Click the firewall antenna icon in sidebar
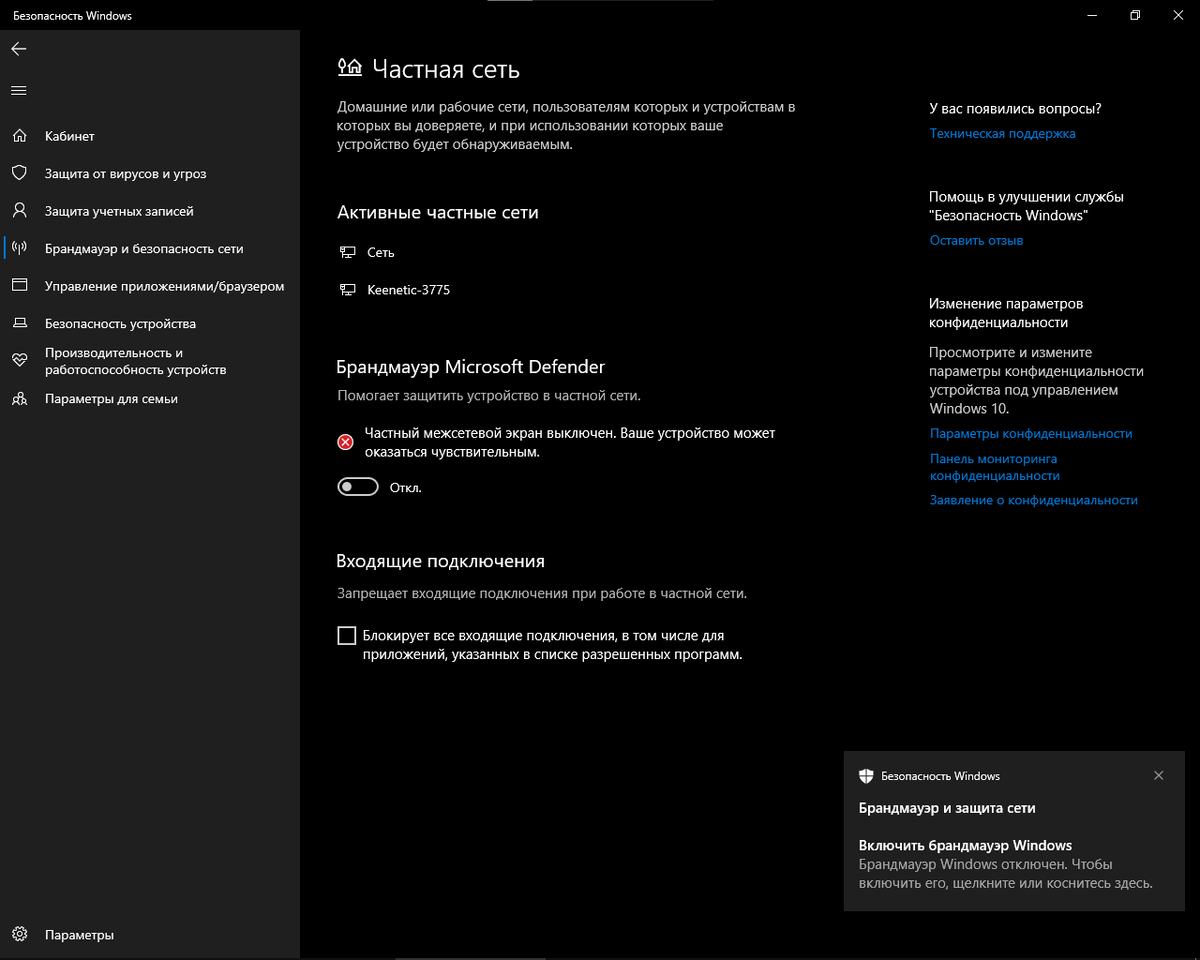 pos(19,248)
